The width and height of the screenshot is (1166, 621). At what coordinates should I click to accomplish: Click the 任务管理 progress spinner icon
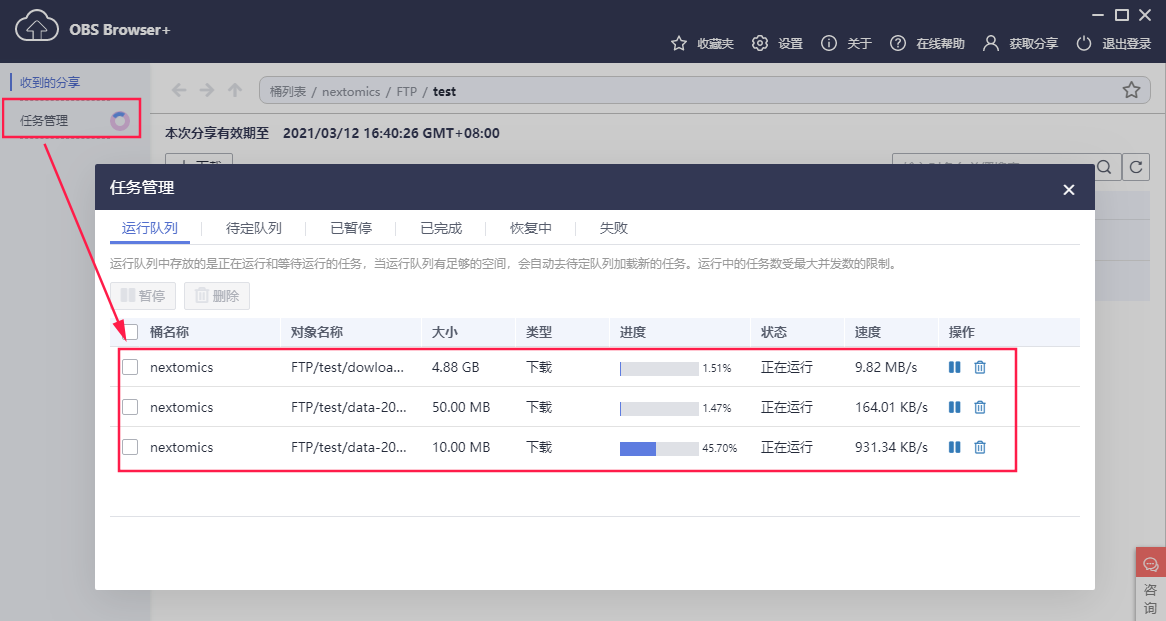point(120,120)
